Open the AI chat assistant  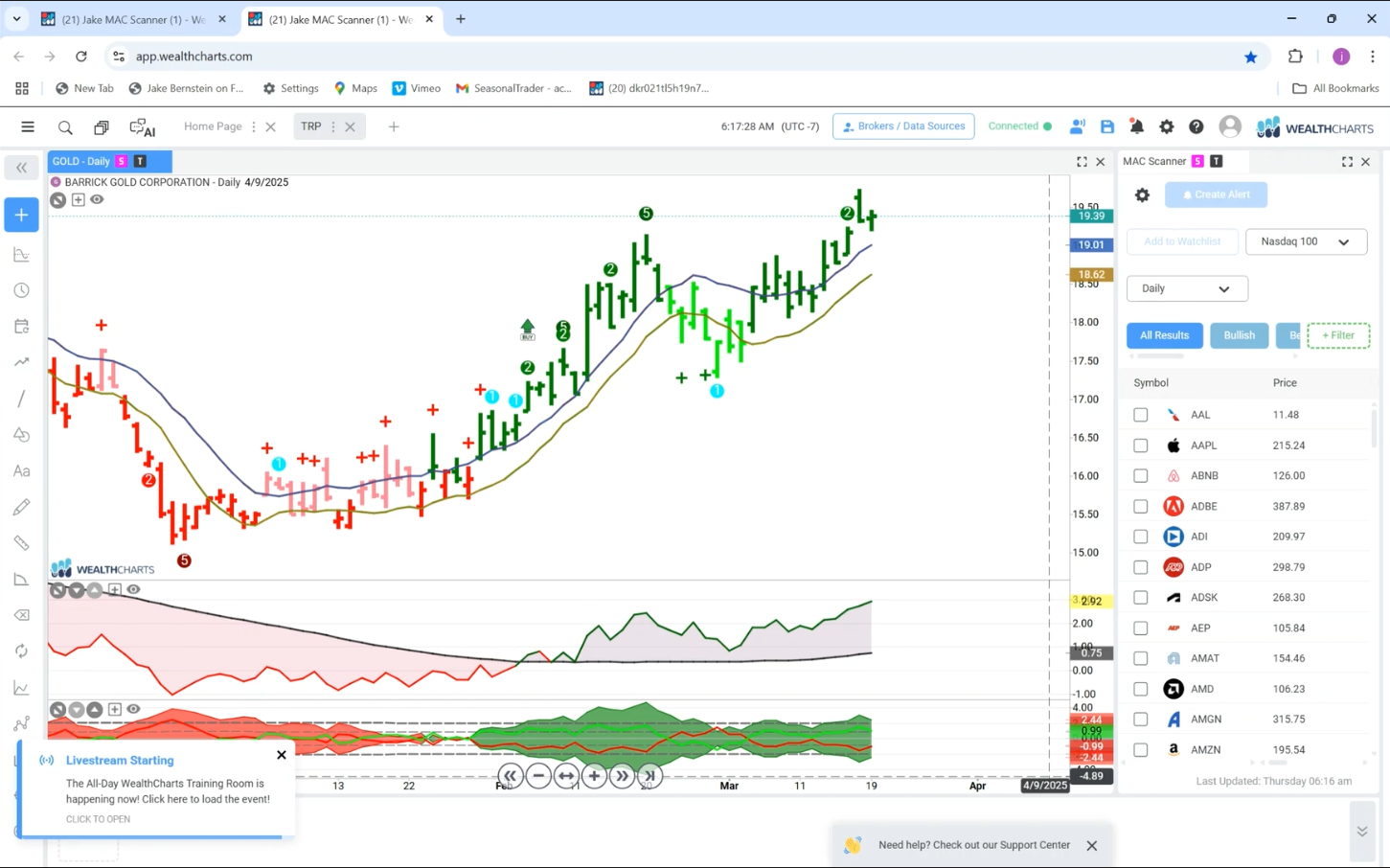142,127
